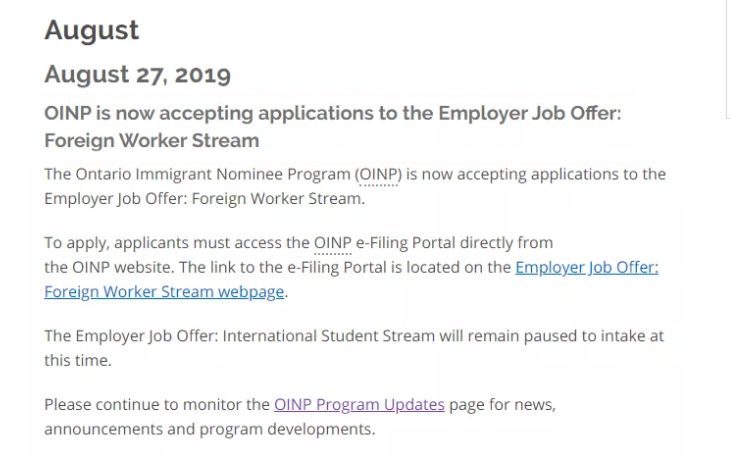Screen dimensions: 730x460
Task: Click the 'August 27, 2019' date heading
Action: [137, 75]
